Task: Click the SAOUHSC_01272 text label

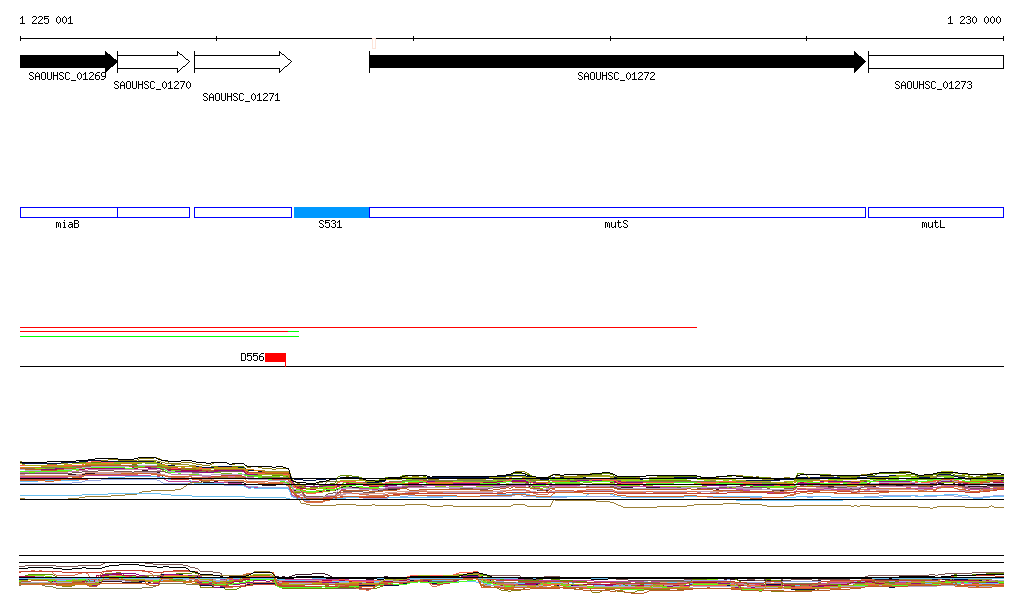Action: [616, 76]
